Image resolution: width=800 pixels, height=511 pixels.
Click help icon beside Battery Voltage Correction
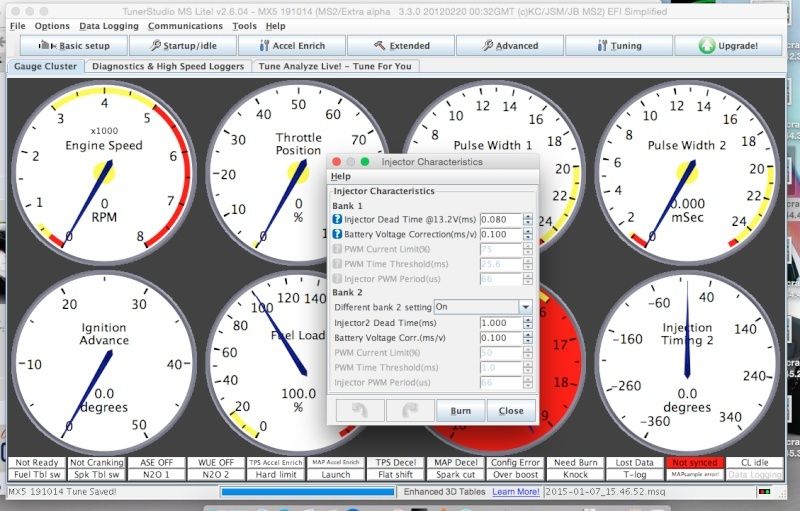pos(337,234)
